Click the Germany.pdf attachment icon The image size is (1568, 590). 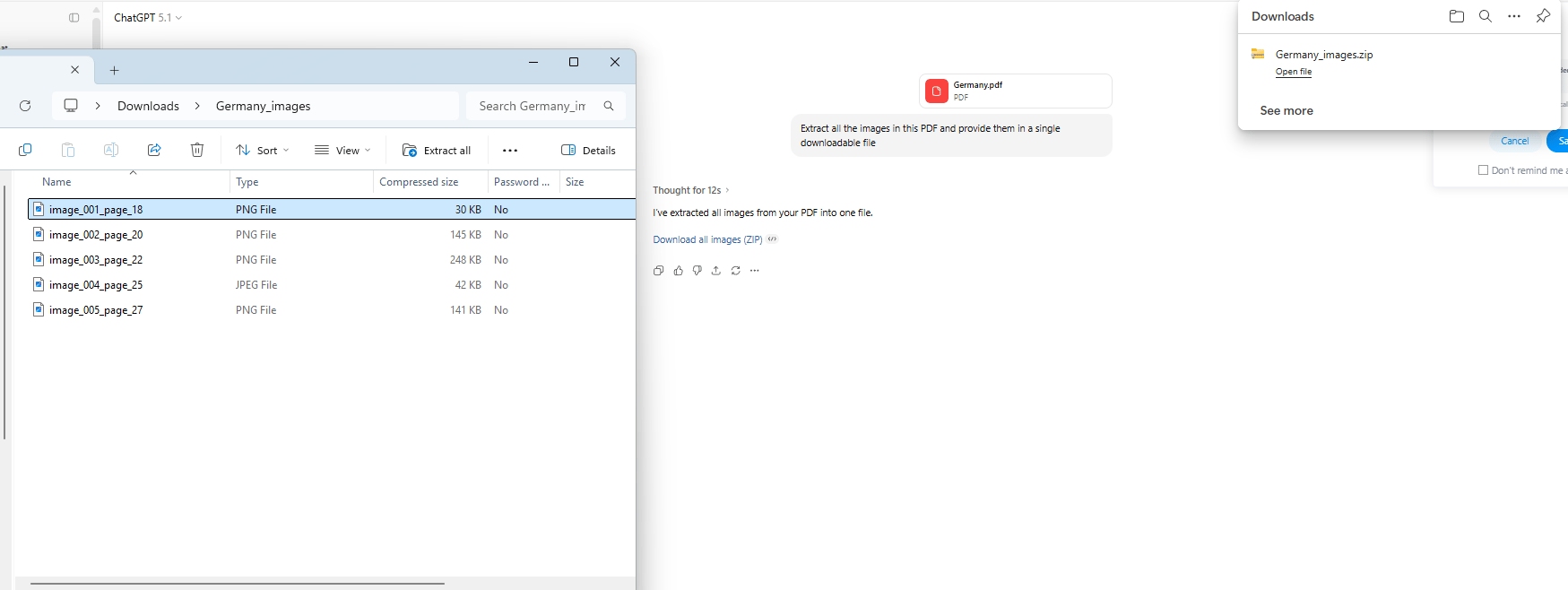(x=937, y=91)
